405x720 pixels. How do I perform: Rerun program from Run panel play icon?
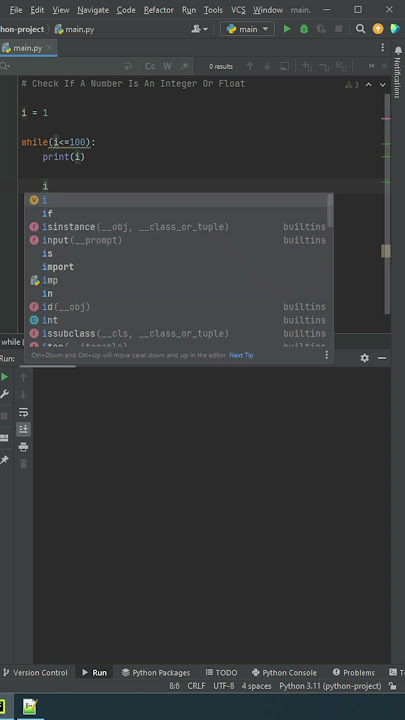[x=5, y=377]
